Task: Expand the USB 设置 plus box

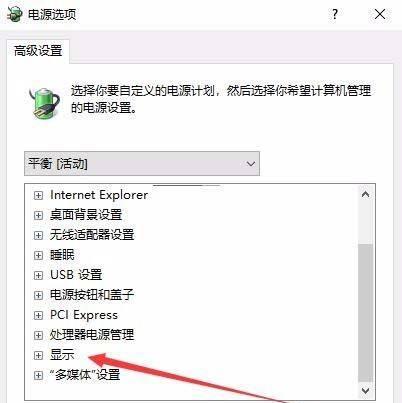Action: (x=38, y=275)
